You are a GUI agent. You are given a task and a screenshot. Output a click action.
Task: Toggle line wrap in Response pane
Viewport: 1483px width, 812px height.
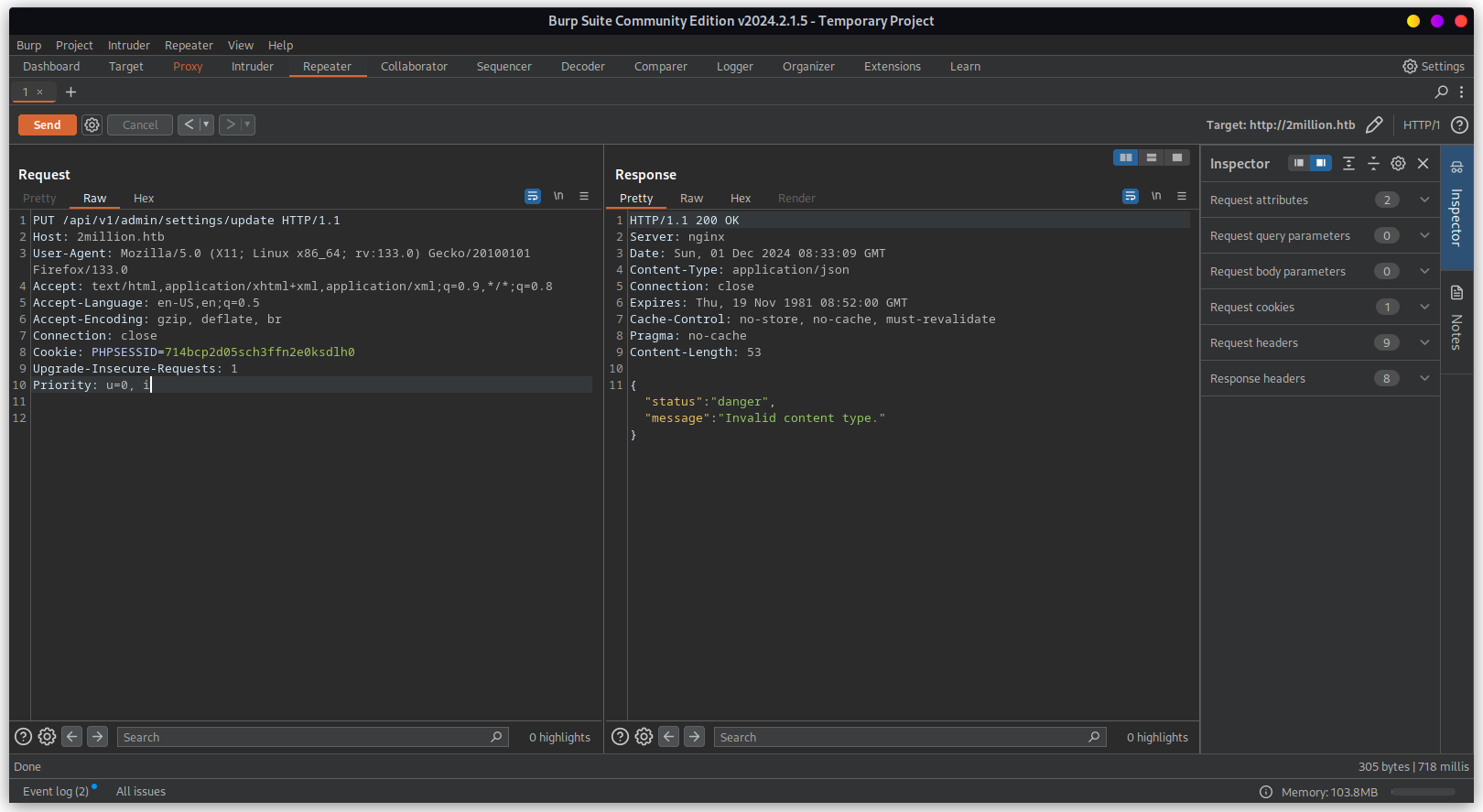1131,196
